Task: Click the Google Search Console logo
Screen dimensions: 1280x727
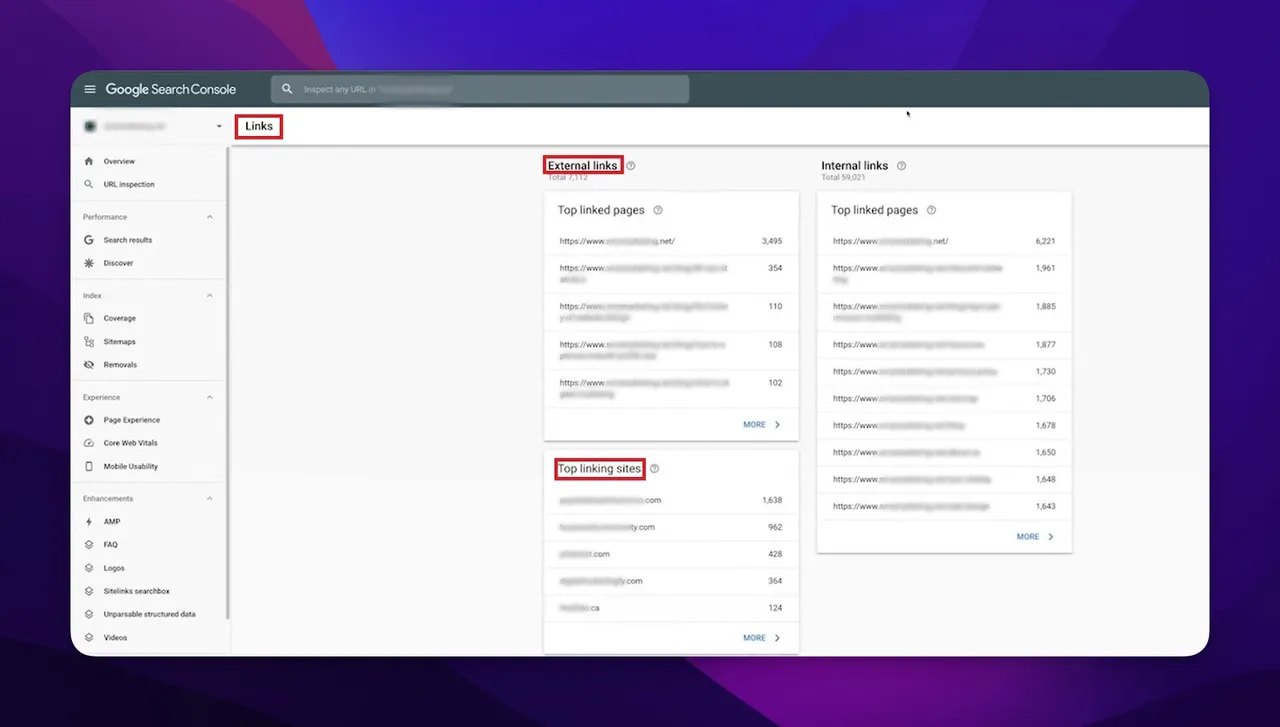Action: 171,89
